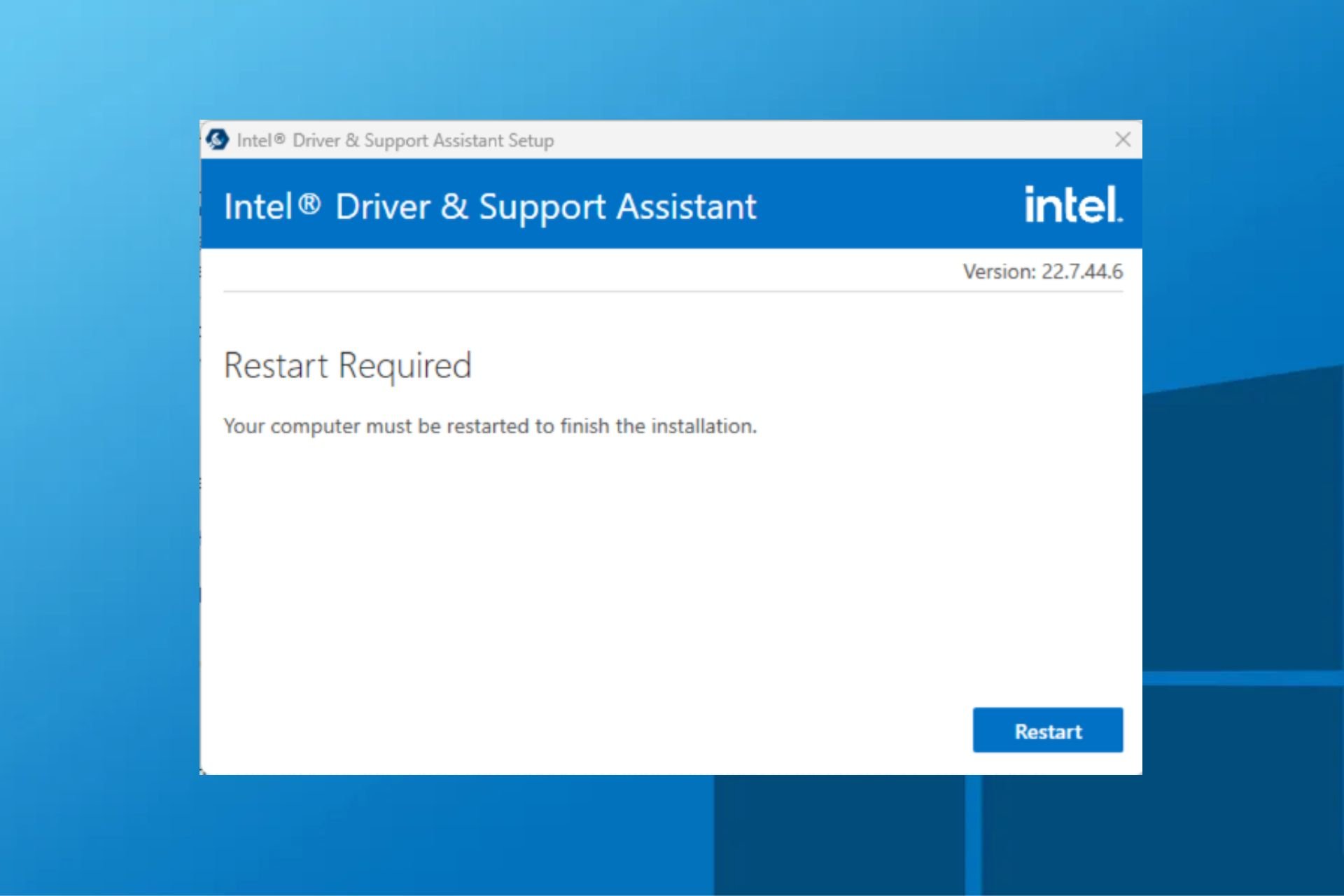Click the intel logo in the banner
Viewport: 1344px width, 896px height.
pyautogui.click(x=1073, y=204)
